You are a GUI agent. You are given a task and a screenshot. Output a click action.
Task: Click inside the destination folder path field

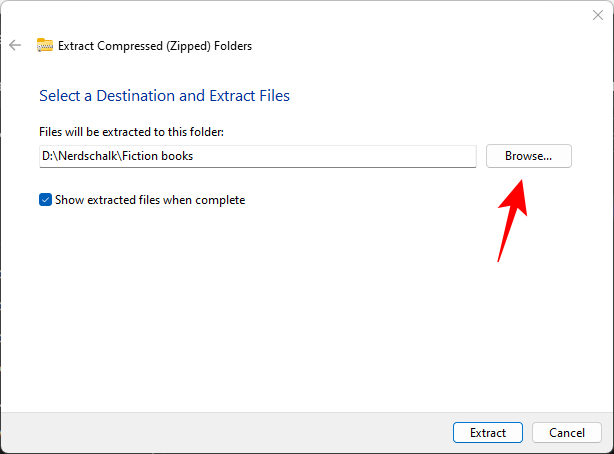click(300, 156)
